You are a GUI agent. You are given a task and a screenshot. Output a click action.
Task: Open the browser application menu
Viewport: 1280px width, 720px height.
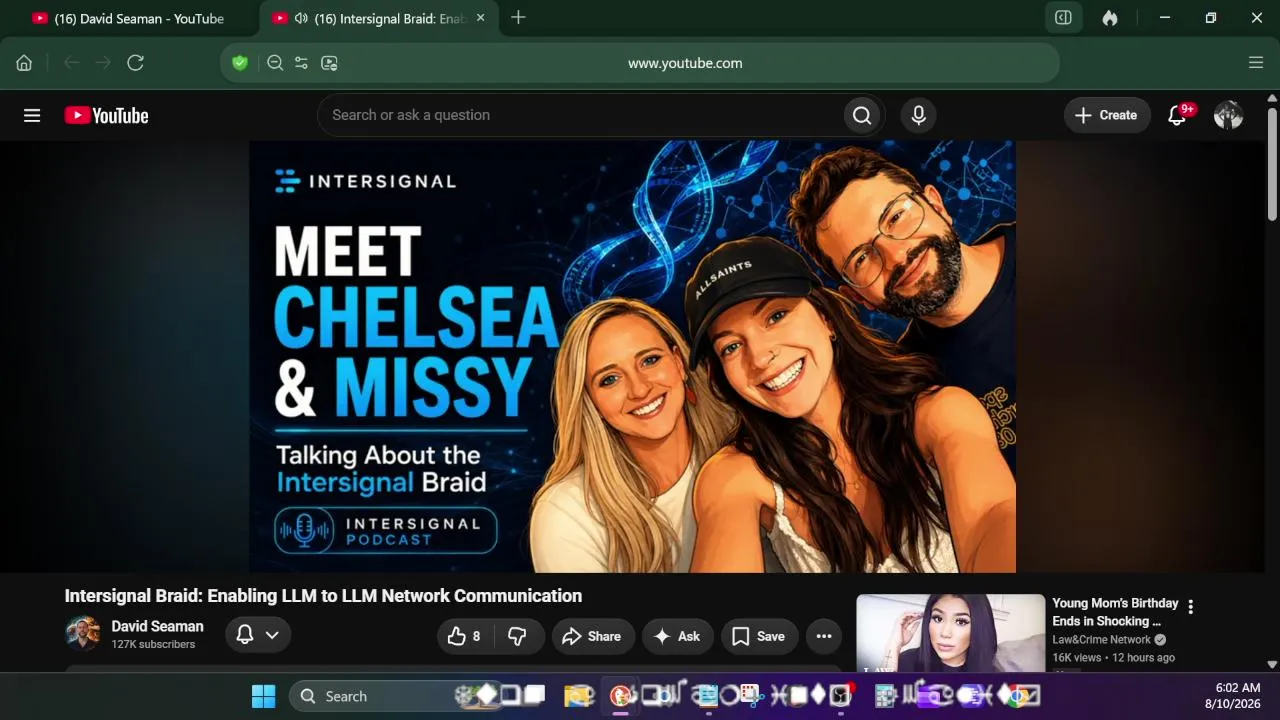tap(1256, 63)
